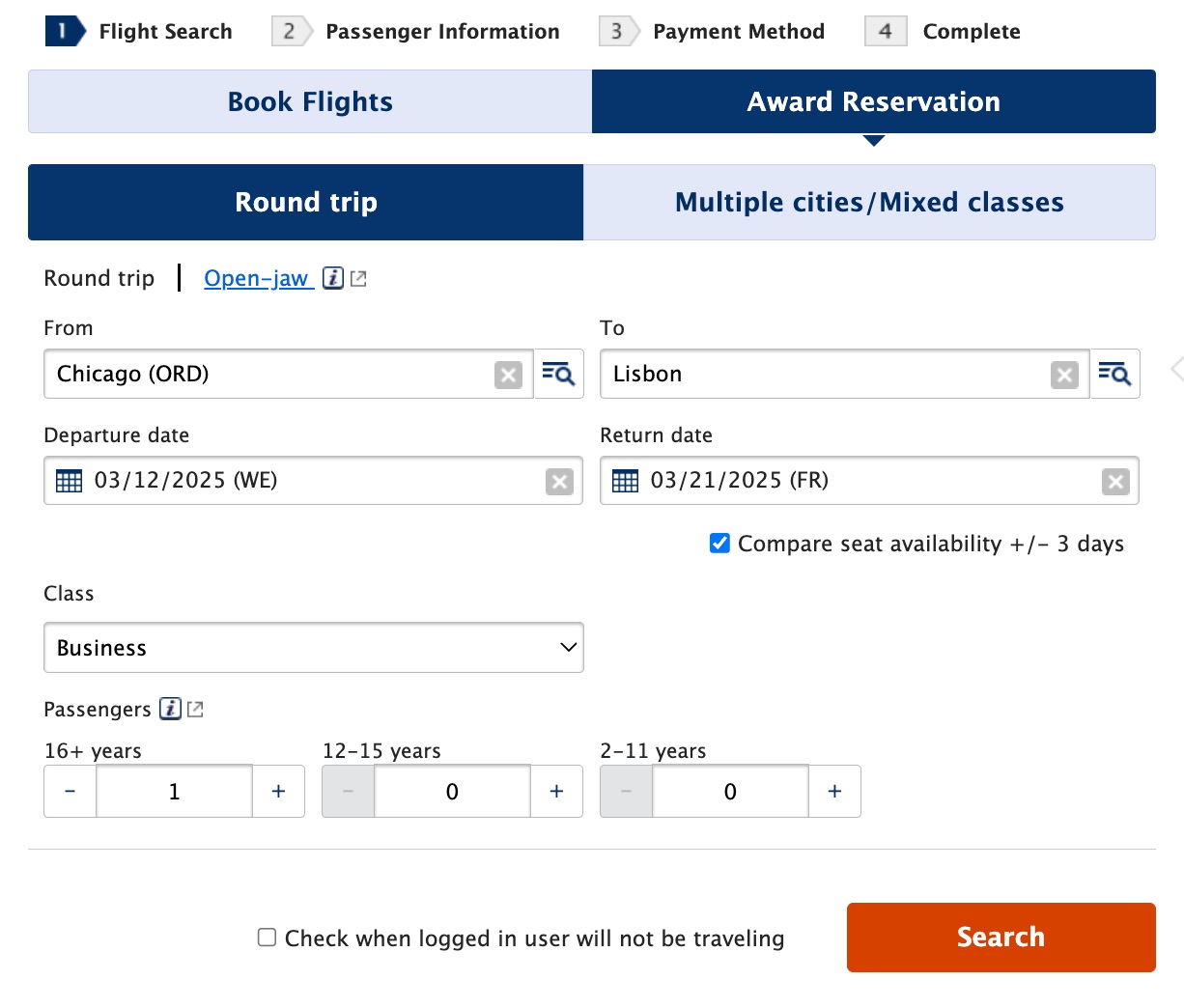Follow the Open-jaw link

[256, 278]
